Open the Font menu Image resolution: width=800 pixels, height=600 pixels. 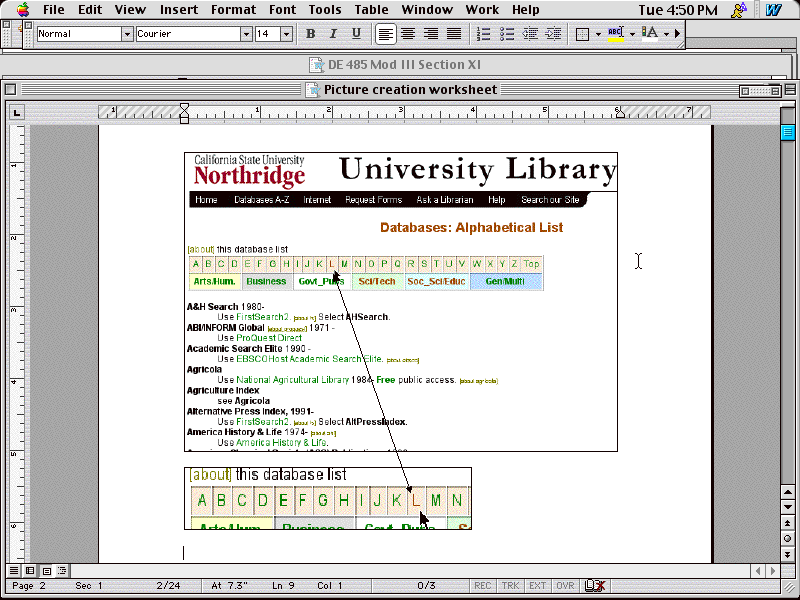[283, 10]
